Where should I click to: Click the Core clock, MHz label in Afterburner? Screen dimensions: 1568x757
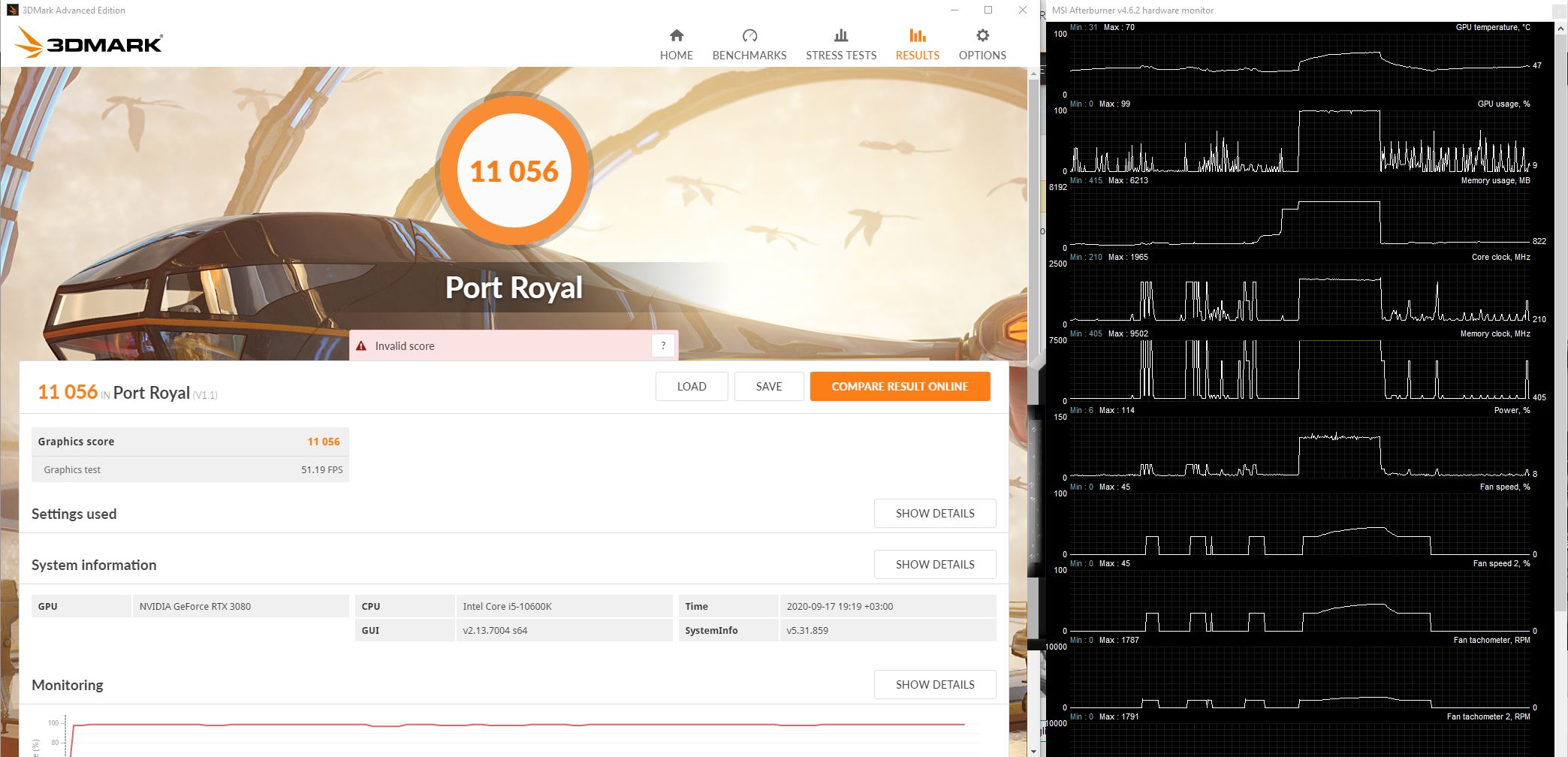[x=1500, y=257]
